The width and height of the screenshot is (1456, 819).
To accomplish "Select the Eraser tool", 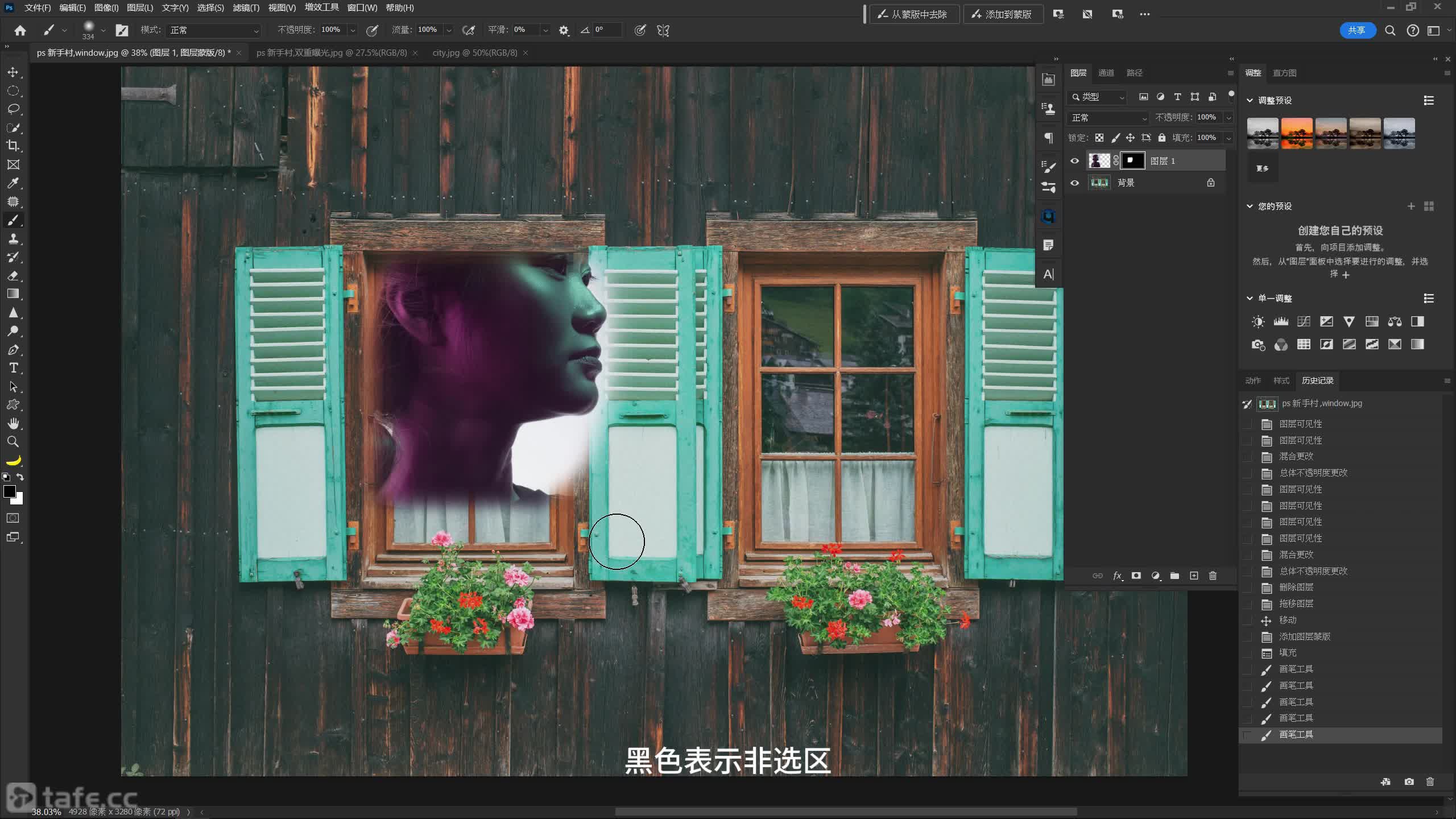I will point(13,276).
